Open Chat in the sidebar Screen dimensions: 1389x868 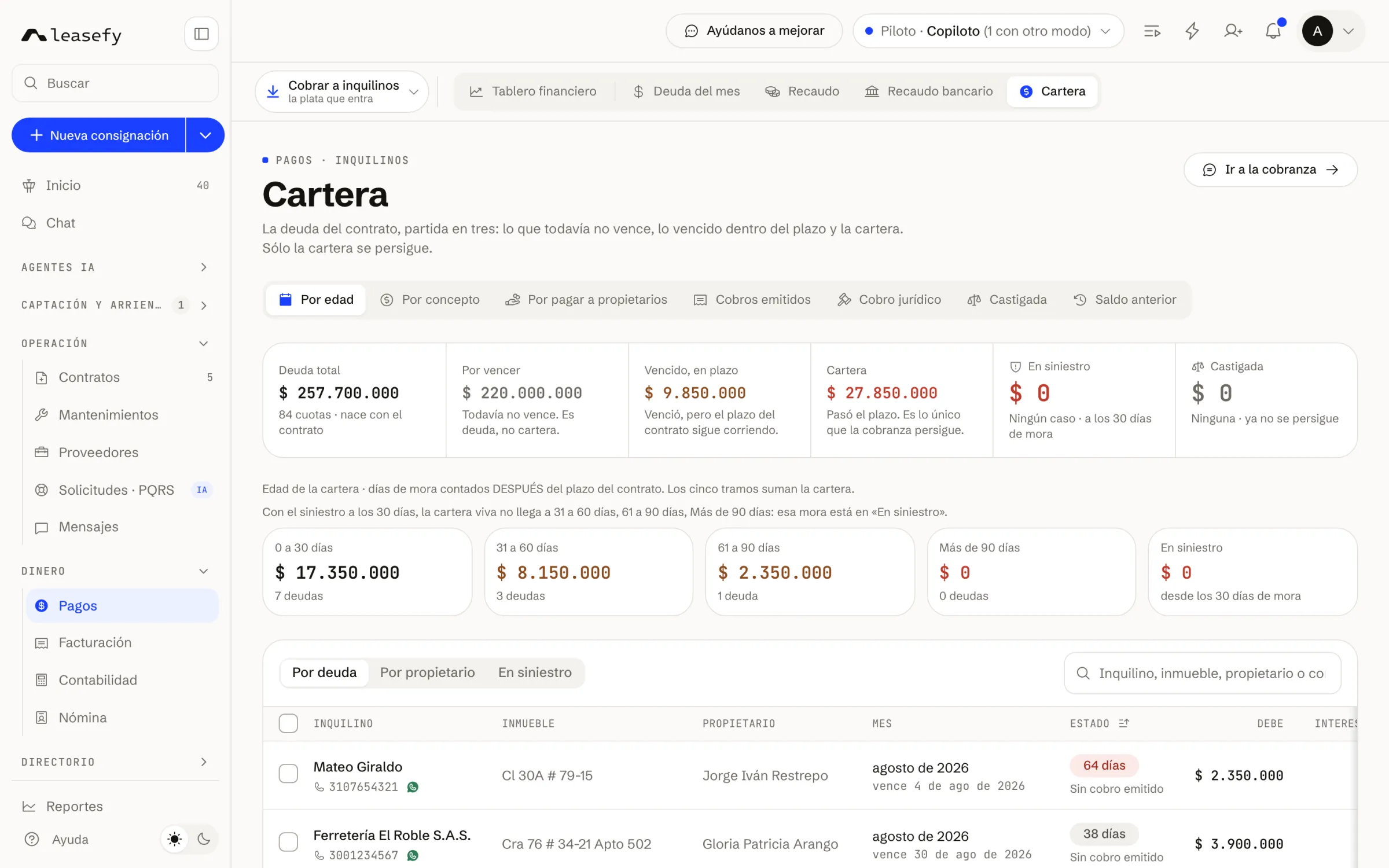tap(115, 223)
